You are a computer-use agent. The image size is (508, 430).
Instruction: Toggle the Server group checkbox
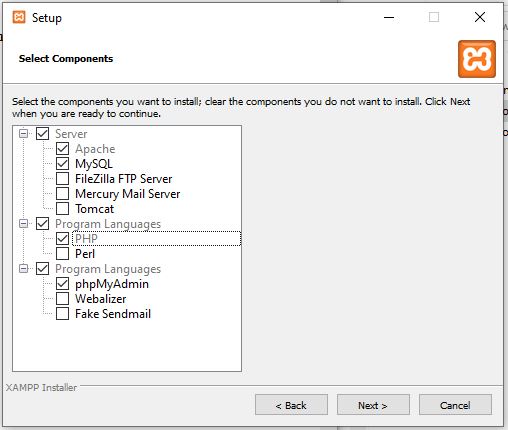click(x=42, y=134)
